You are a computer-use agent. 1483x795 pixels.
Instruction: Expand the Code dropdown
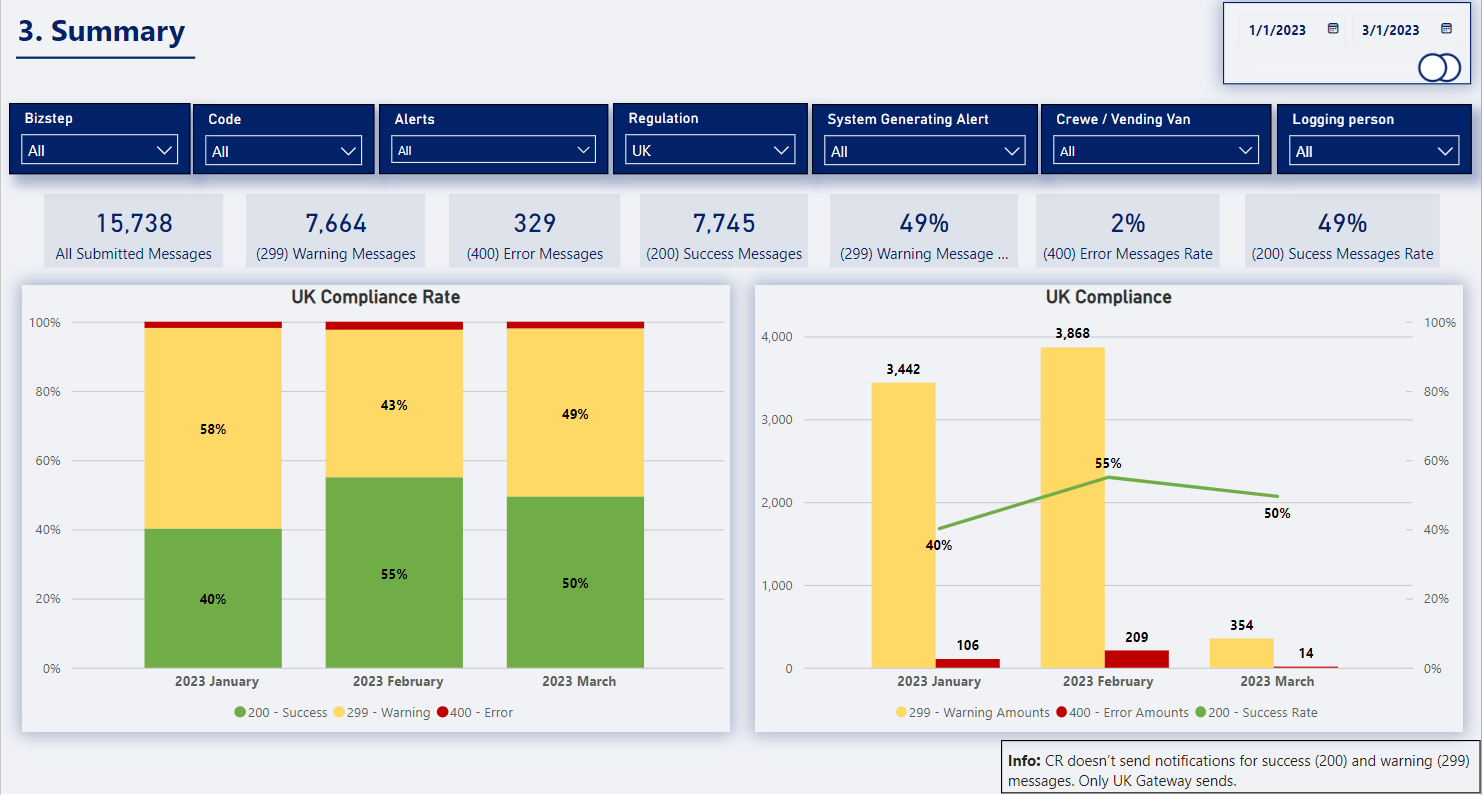(x=283, y=151)
